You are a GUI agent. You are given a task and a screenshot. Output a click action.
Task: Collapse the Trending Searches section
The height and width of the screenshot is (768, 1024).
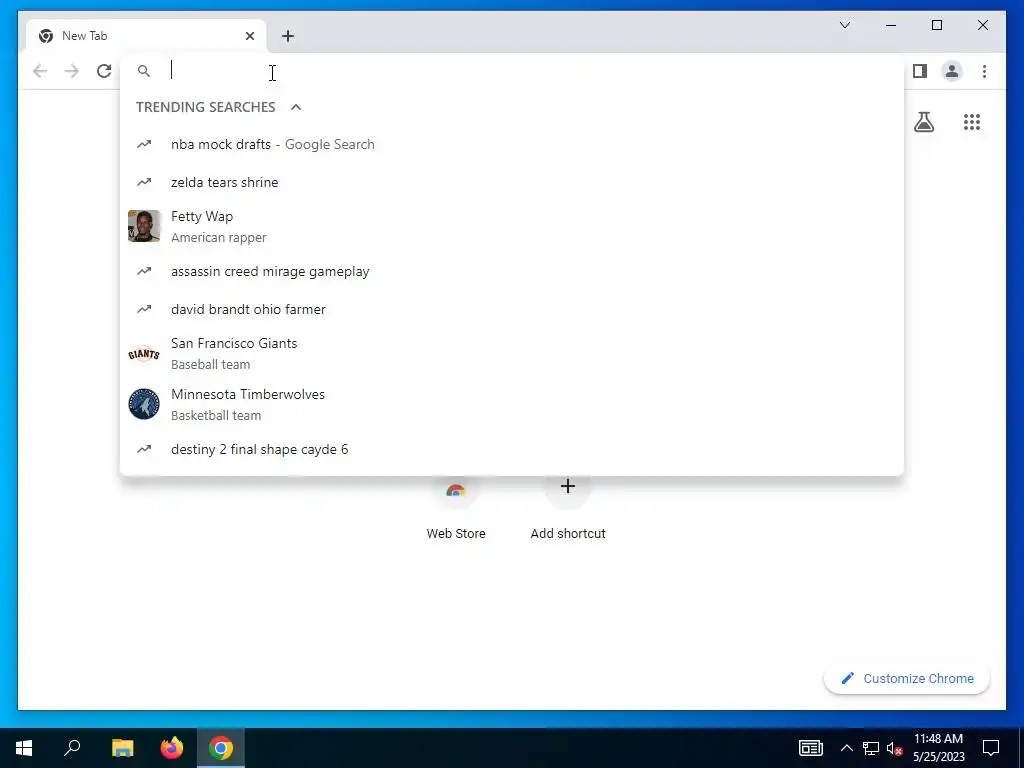coord(296,107)
